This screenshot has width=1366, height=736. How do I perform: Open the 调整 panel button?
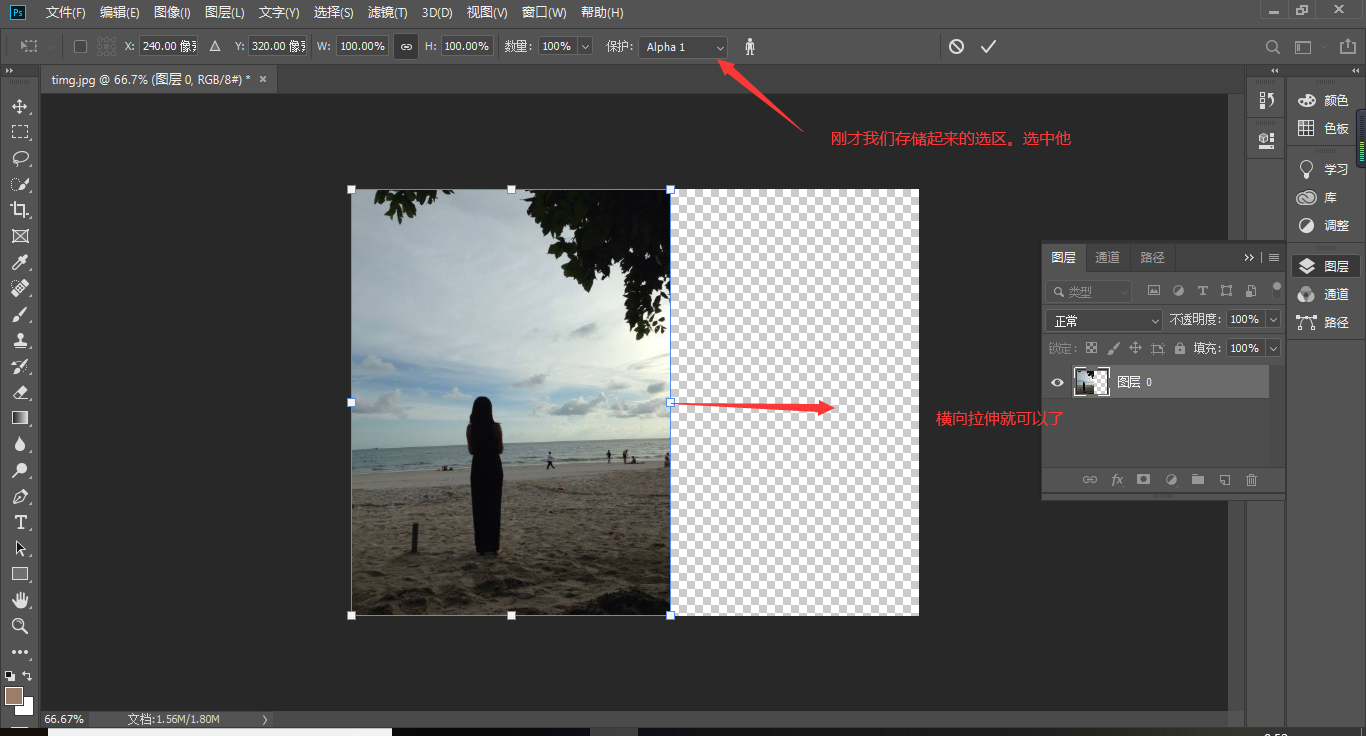1324,225
